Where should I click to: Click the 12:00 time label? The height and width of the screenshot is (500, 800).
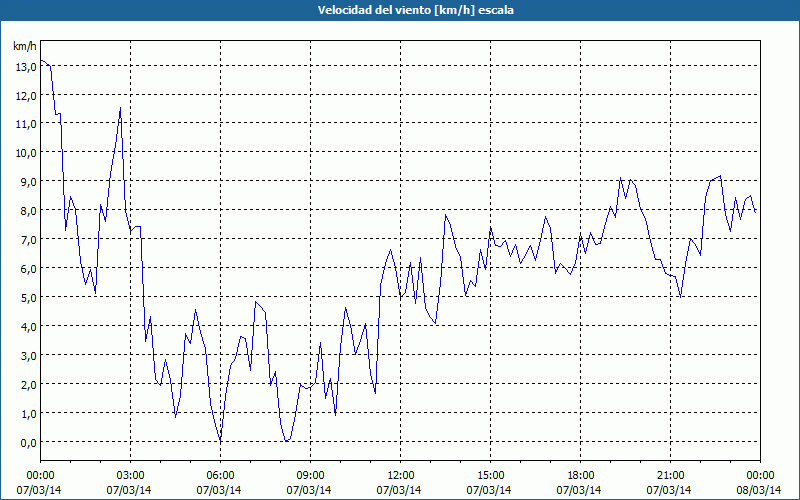point(401,476)
